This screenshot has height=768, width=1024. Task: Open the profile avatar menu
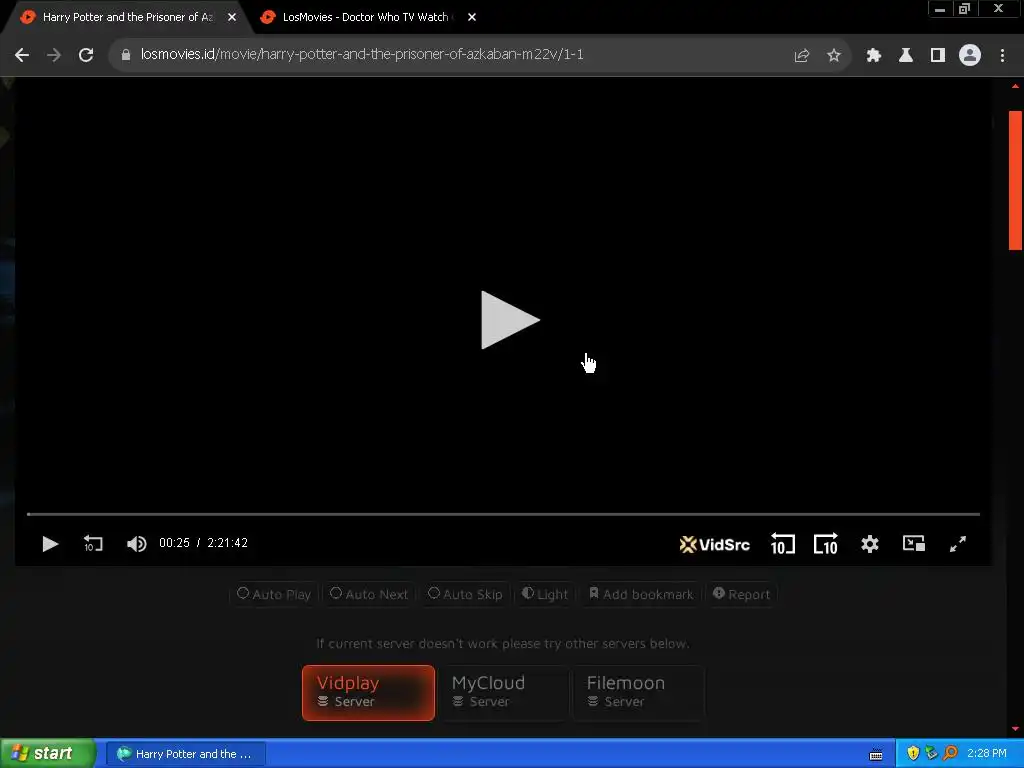970,55
